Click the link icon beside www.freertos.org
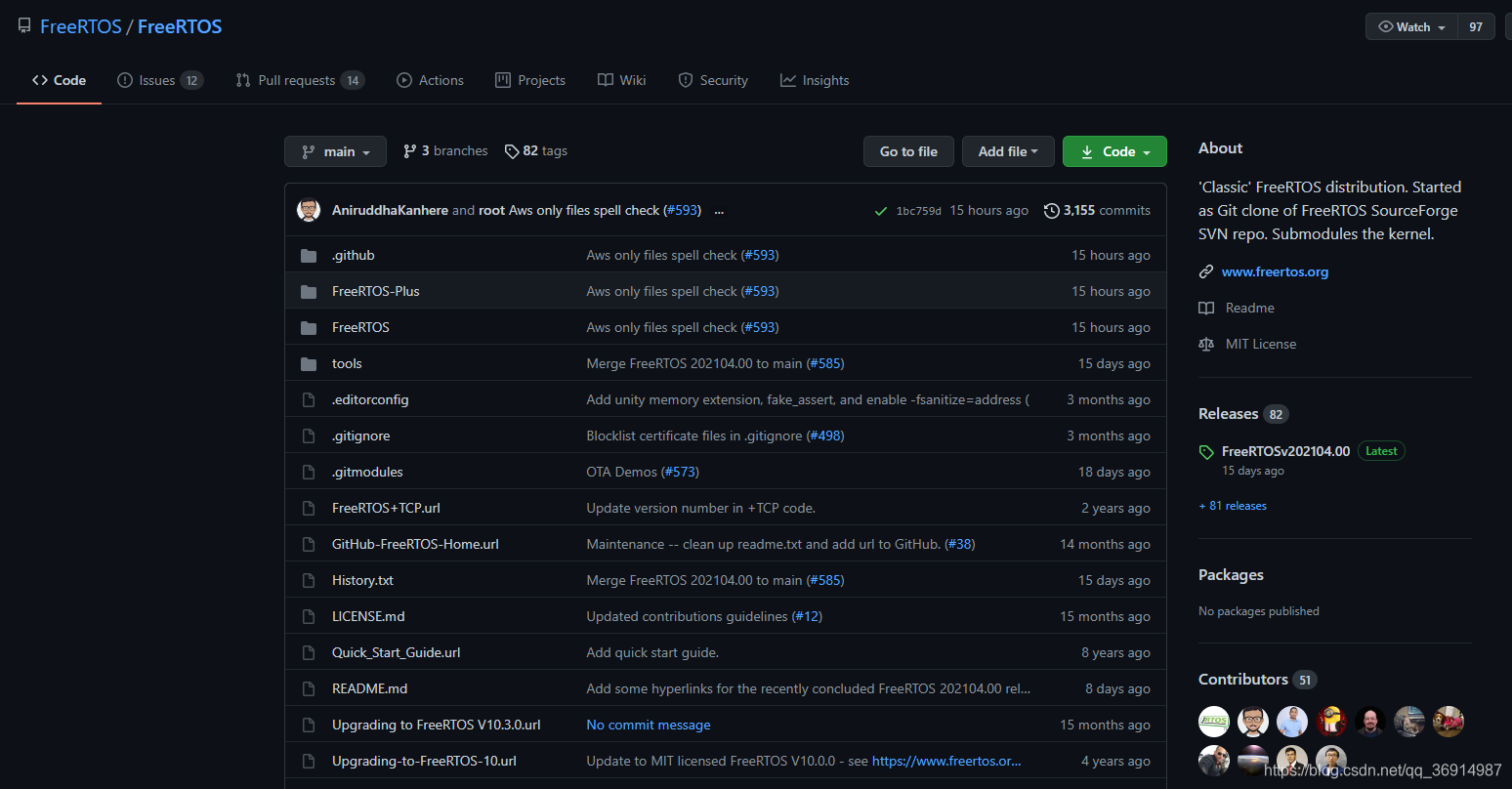 coord(1206,272)
